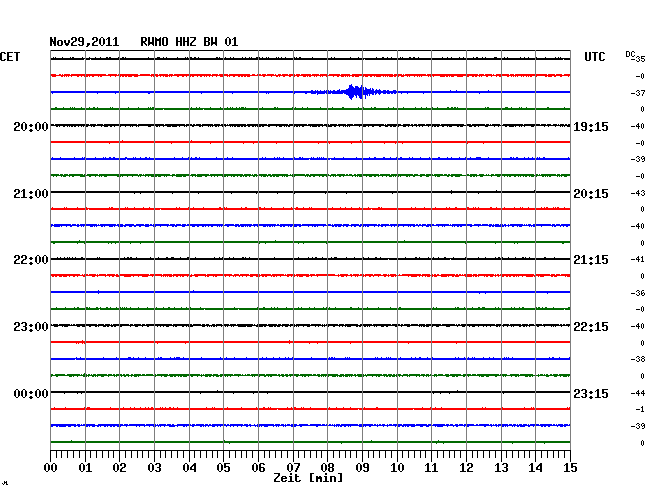Select the station title RWMO HHZ BW 01

(x=189, y=42)
